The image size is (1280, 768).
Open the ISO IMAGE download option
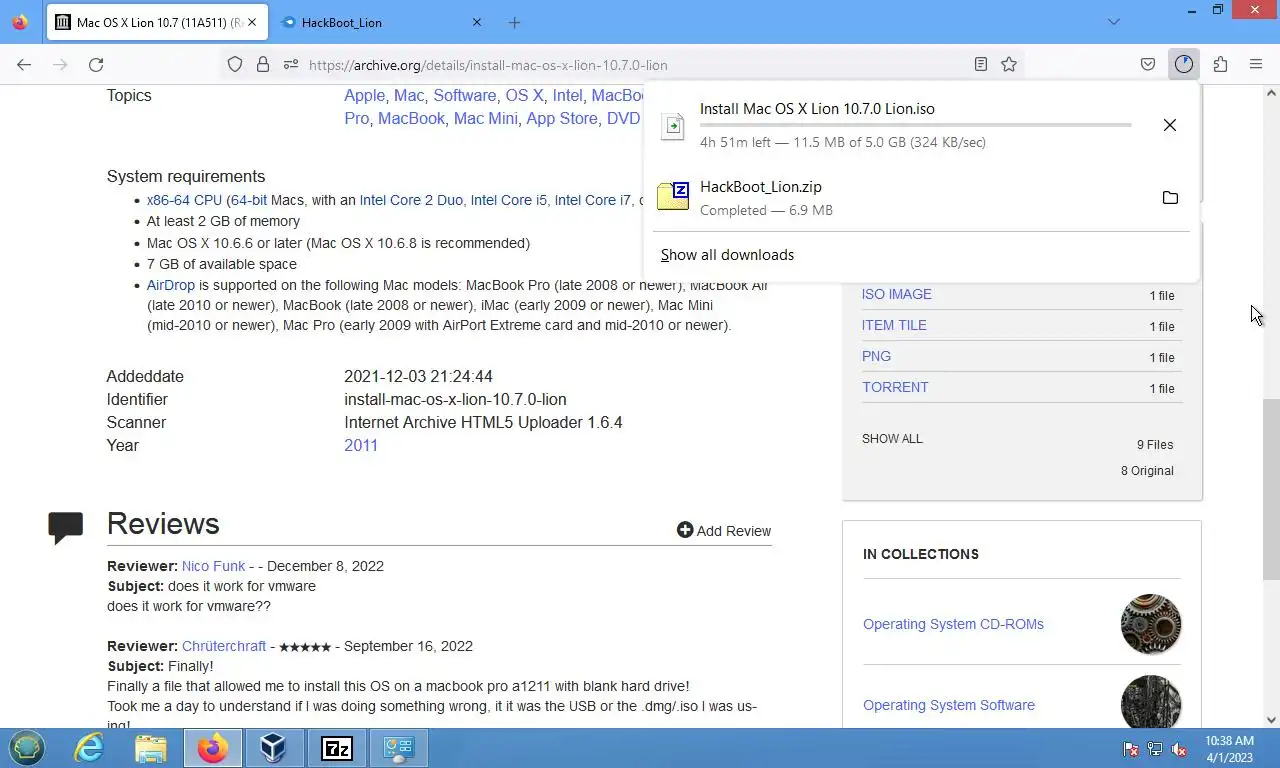pyautogui.click(x=896, y=294)
